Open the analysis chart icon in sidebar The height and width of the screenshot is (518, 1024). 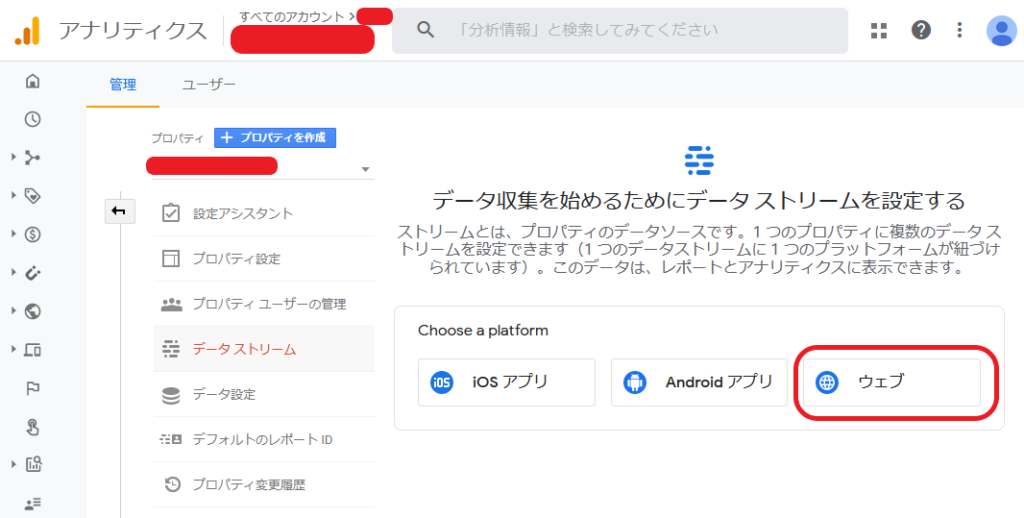pyautogui.click(x=33, y=465)
